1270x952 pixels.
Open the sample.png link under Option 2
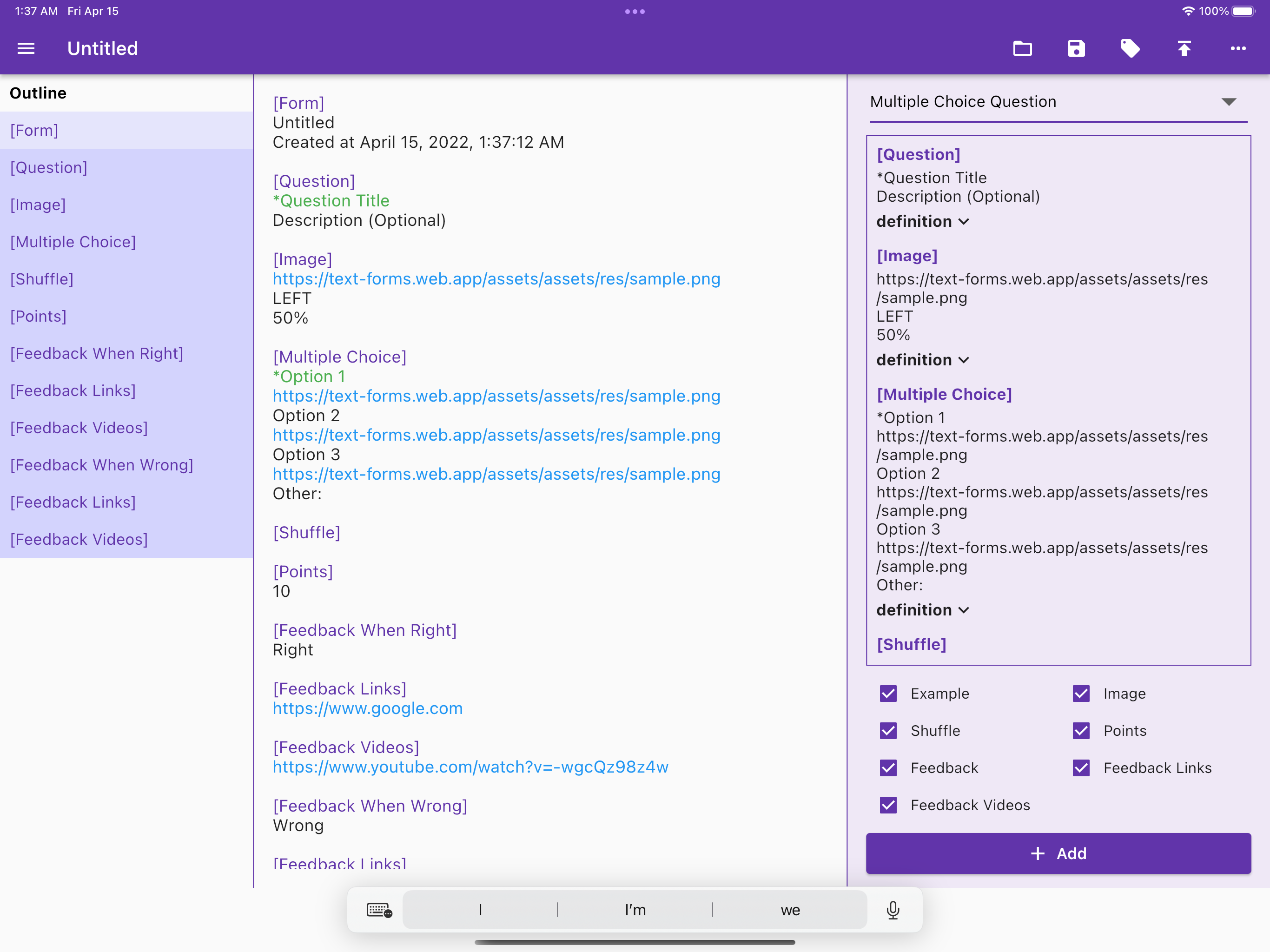(496, 435)
